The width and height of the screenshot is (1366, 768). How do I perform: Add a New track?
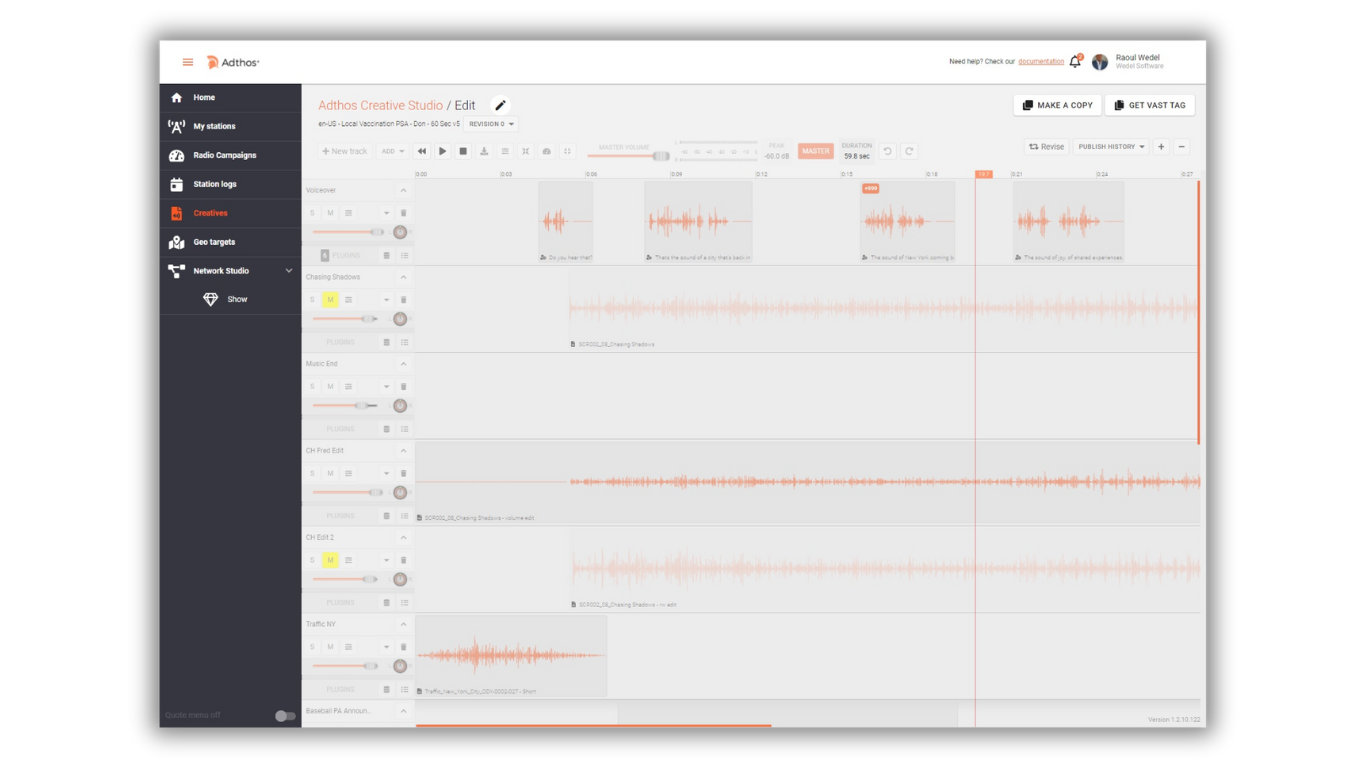(x=344, y=151)
